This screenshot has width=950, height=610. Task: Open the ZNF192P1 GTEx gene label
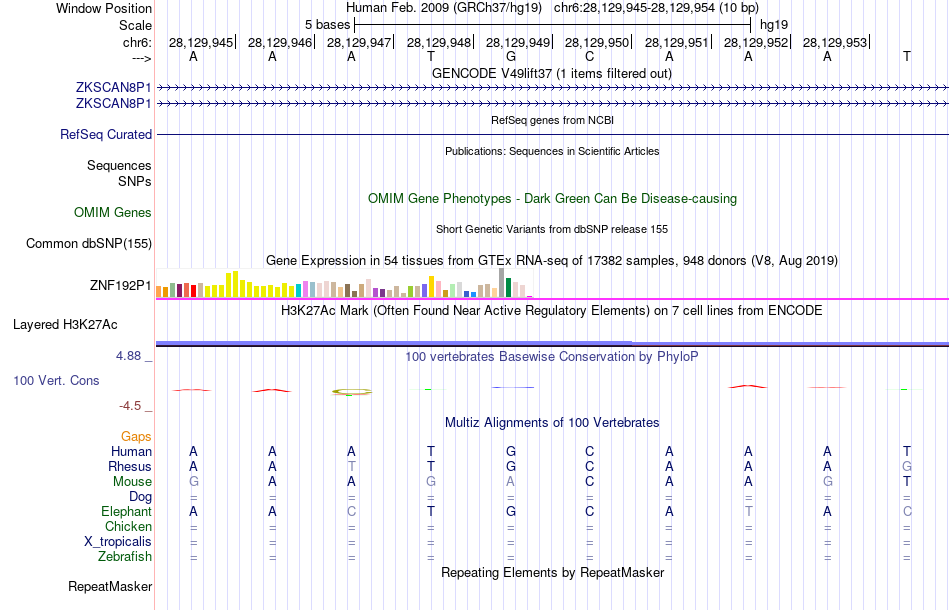pyautogui.click(x=121, y=285)
